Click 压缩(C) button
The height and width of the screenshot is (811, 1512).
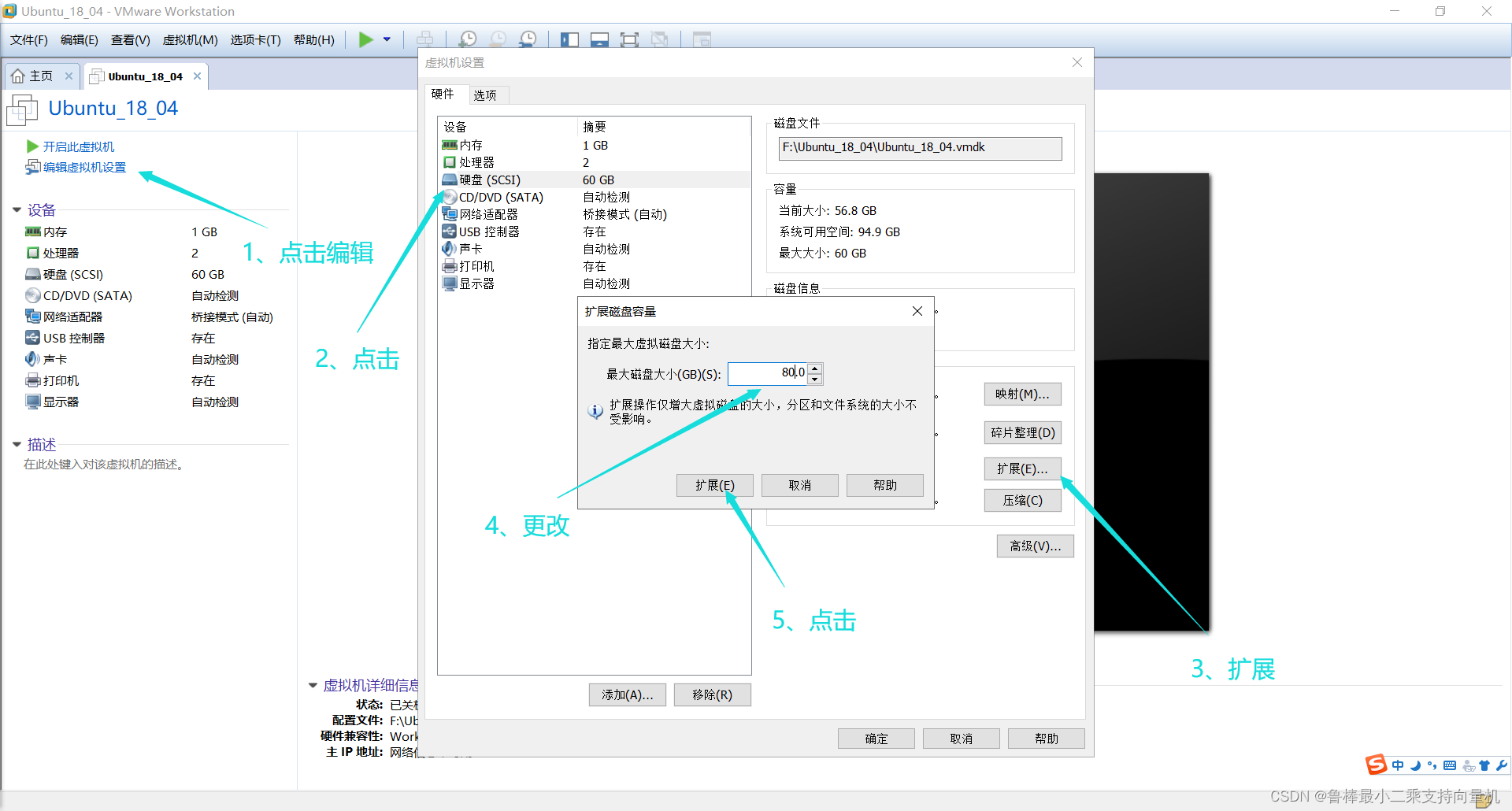tap(1022, 500)
